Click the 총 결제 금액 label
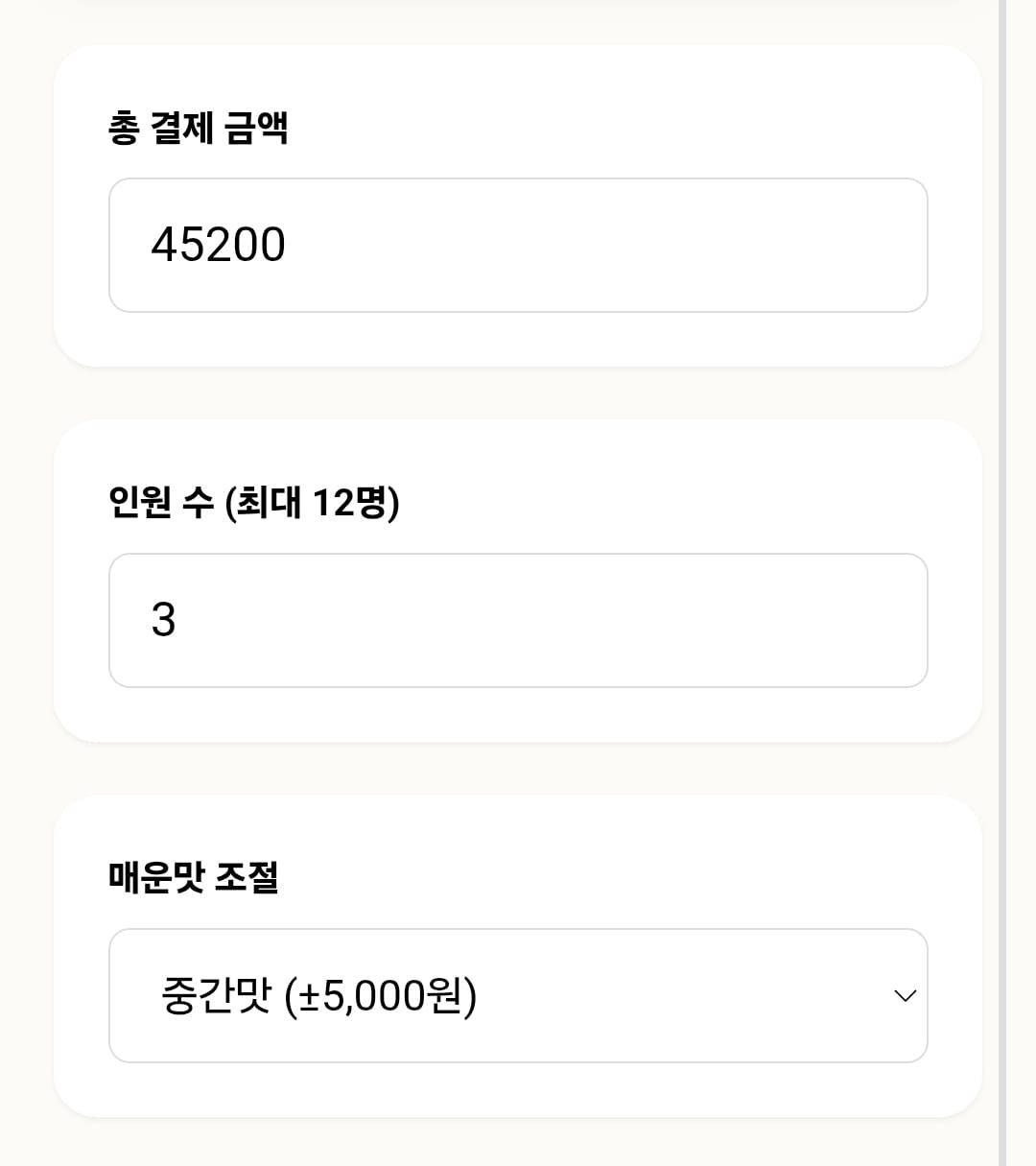 pos(198,128)
